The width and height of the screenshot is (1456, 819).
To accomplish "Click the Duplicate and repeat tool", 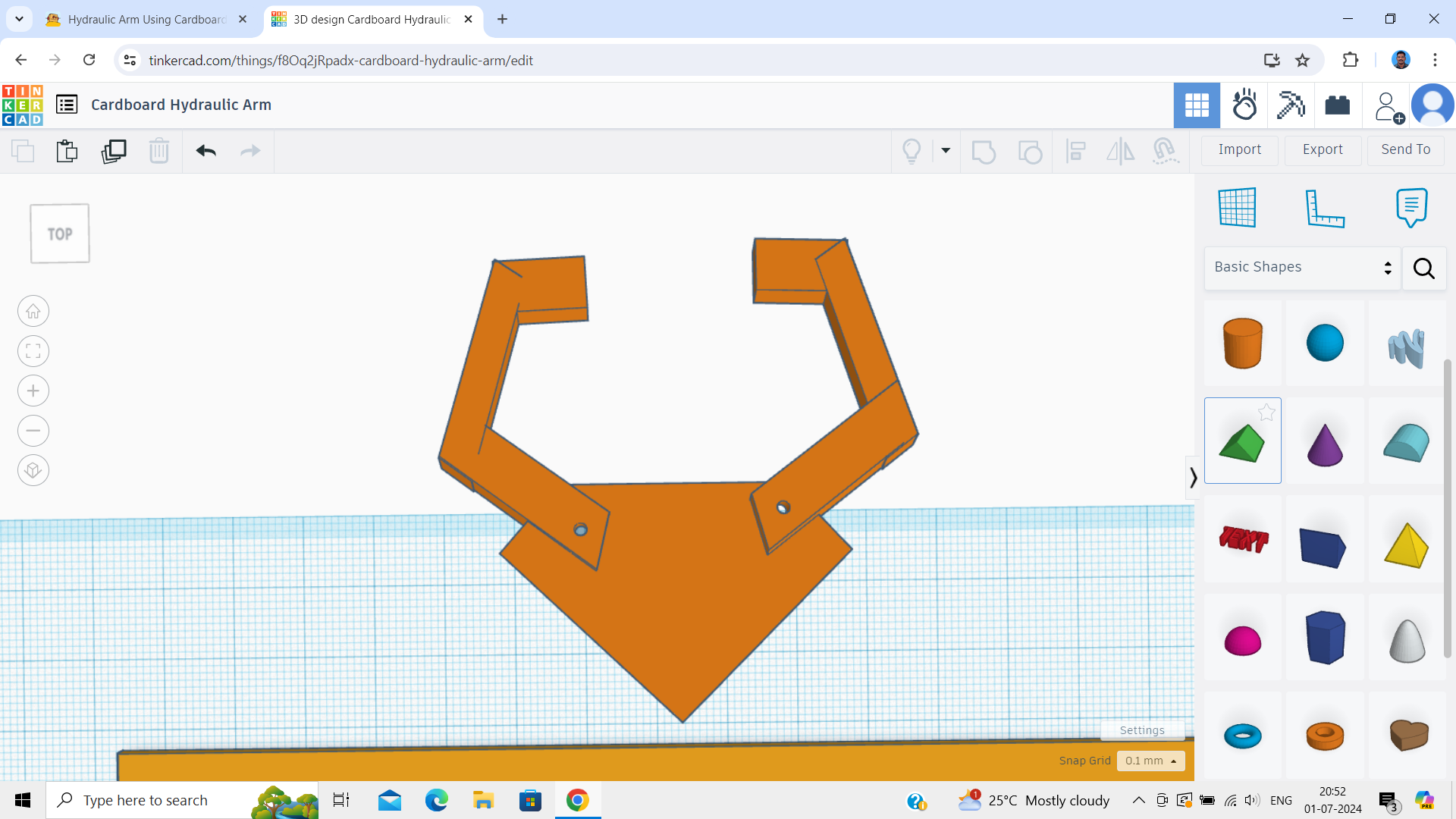I will (x=114, y=151).
